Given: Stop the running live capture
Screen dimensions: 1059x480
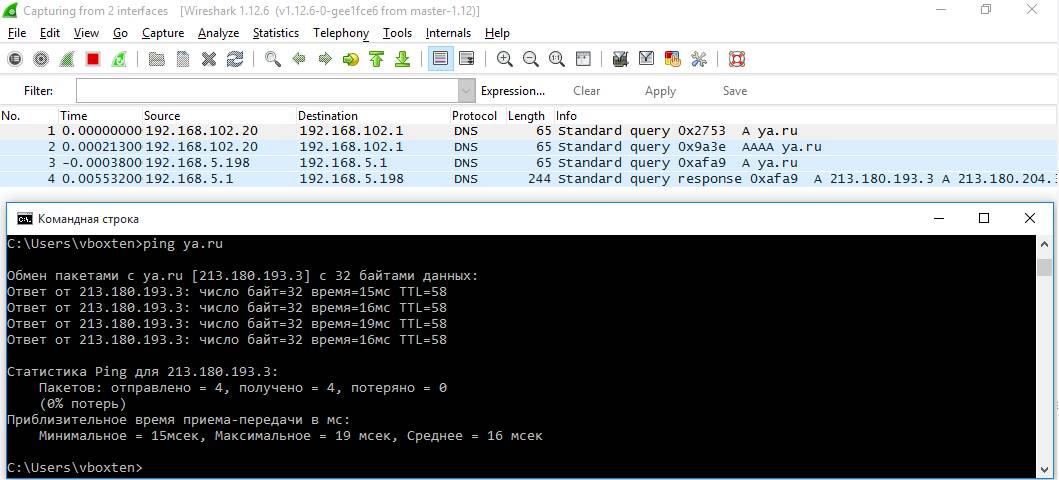Looking at the screenshot, I should click(x=92, y=59).
